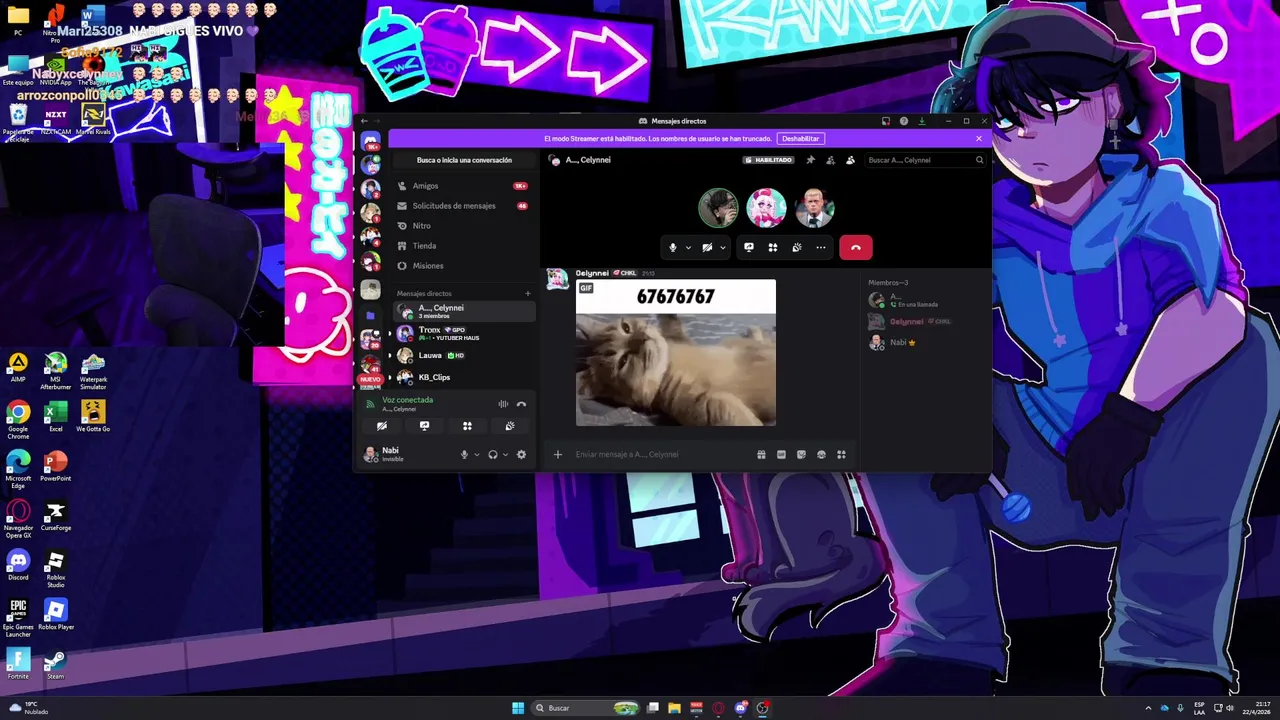Open Nitro page in sidebar
Viewport: 1280px width, 720px height.
(462, 226)
